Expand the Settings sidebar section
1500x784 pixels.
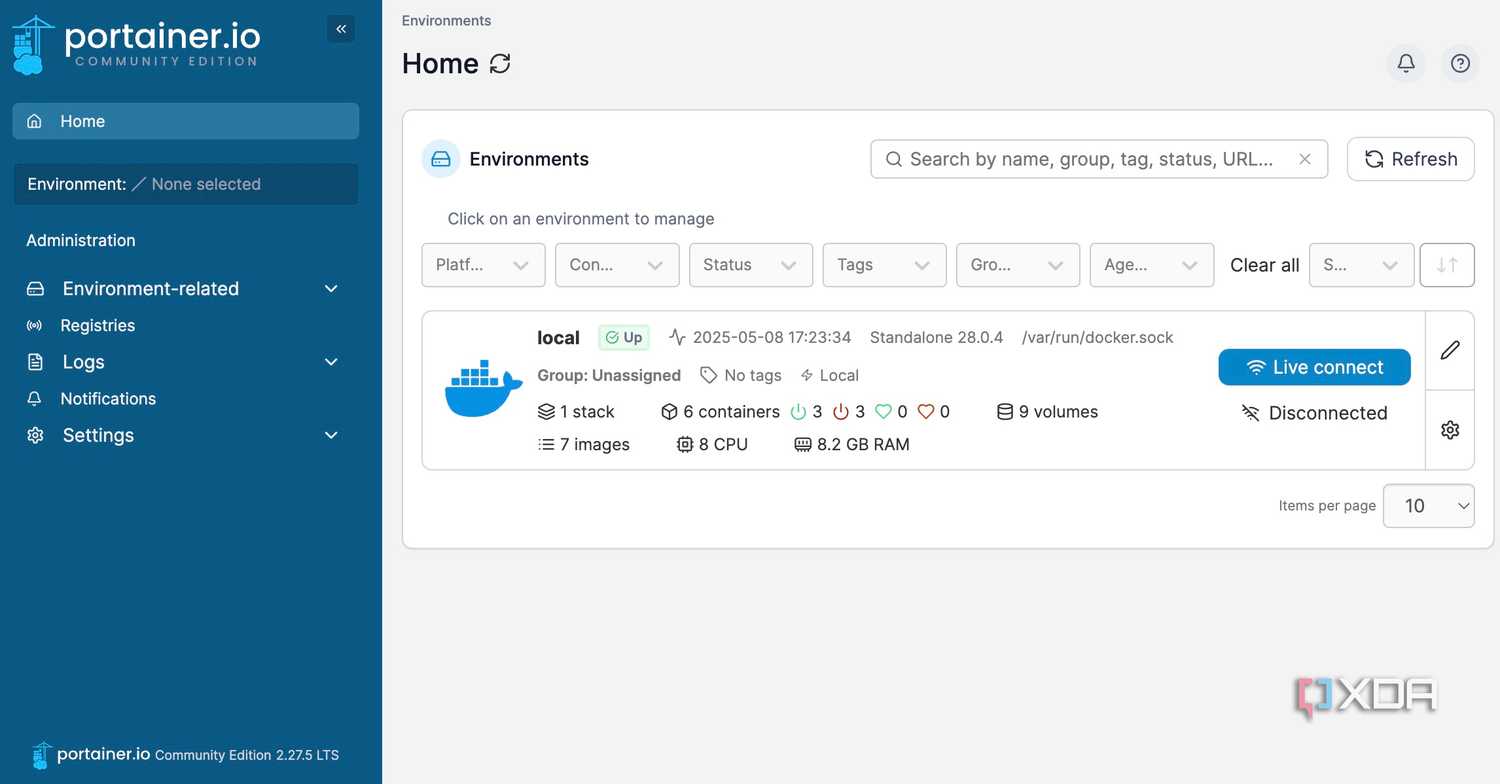coord(184,435)
